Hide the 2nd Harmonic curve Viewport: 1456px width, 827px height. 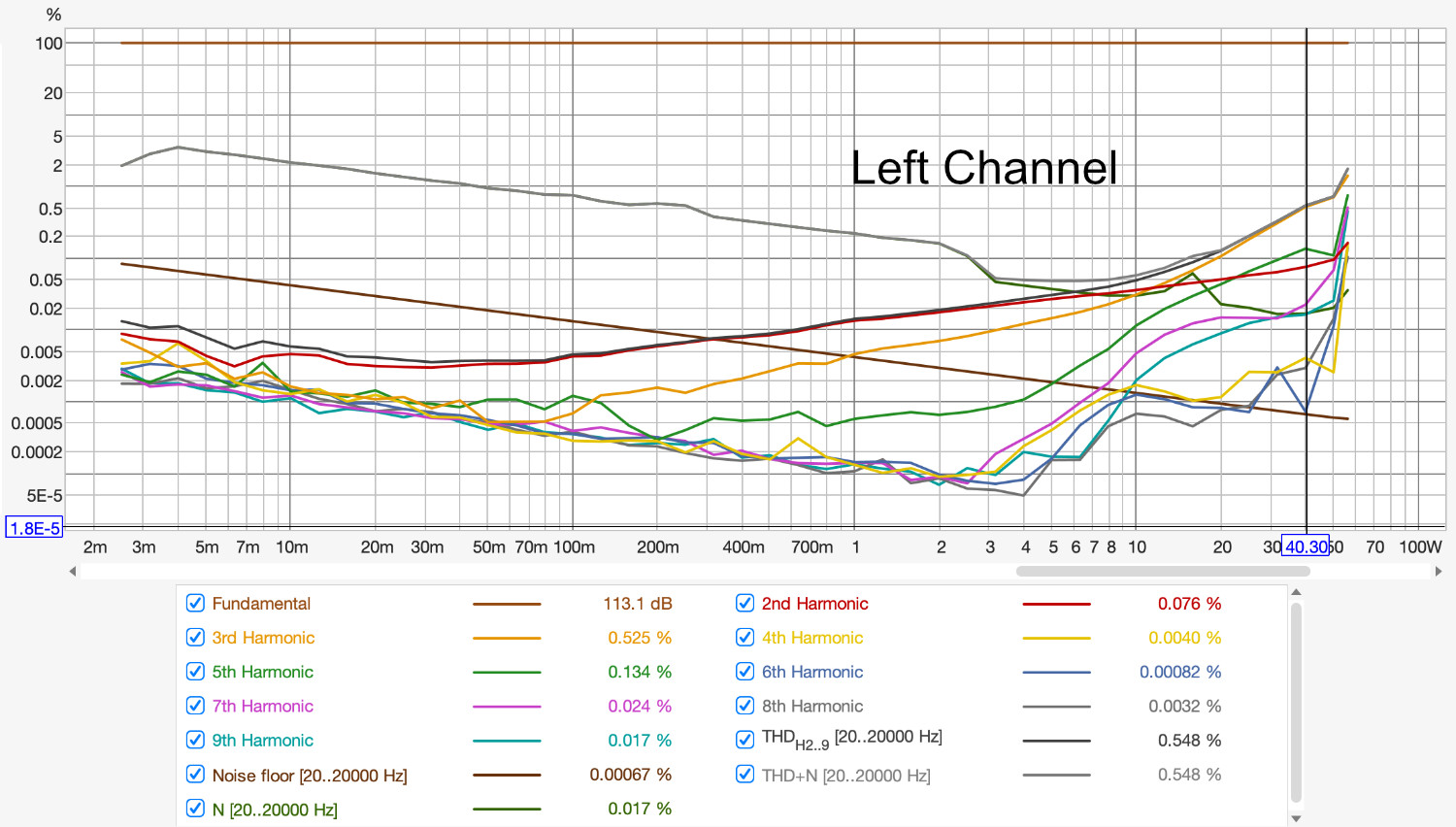click(x=745, y=603)
